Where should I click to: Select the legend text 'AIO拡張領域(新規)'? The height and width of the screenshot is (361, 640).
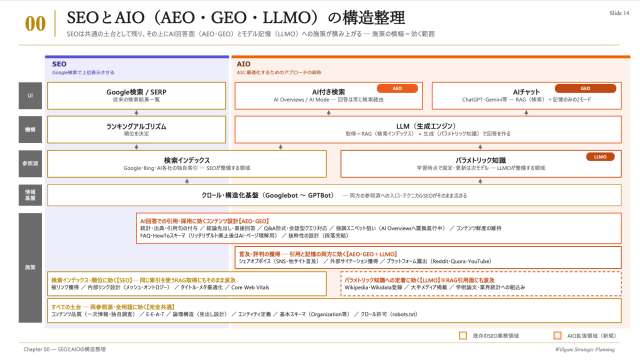[591, 336]
